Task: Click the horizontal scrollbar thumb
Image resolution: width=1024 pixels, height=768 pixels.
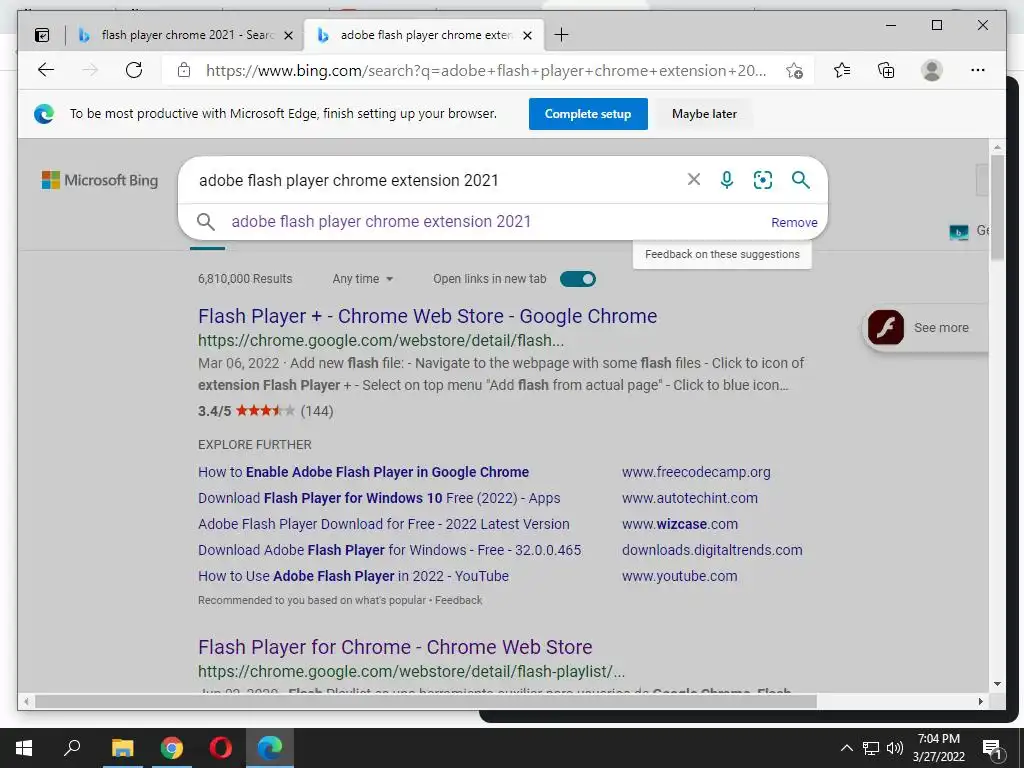Action: click(x=426, y=701)
